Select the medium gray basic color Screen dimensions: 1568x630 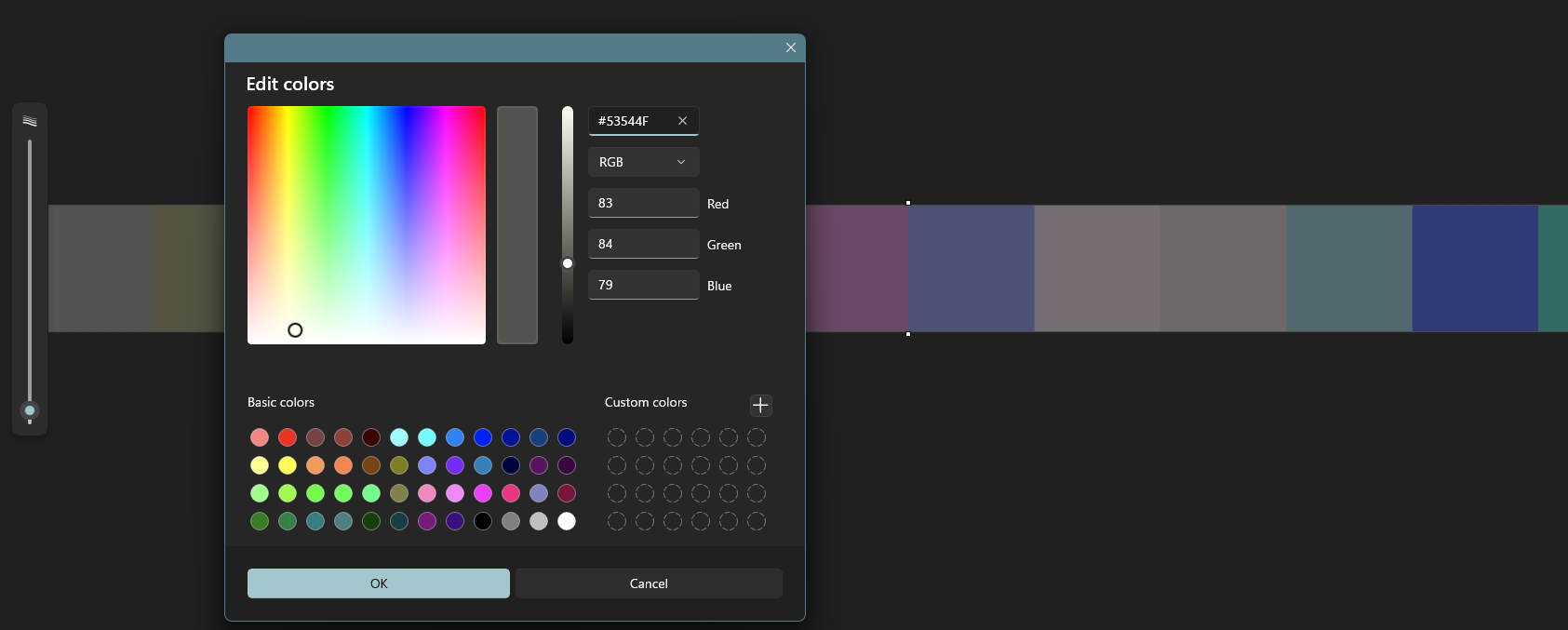tap(511, 521)
